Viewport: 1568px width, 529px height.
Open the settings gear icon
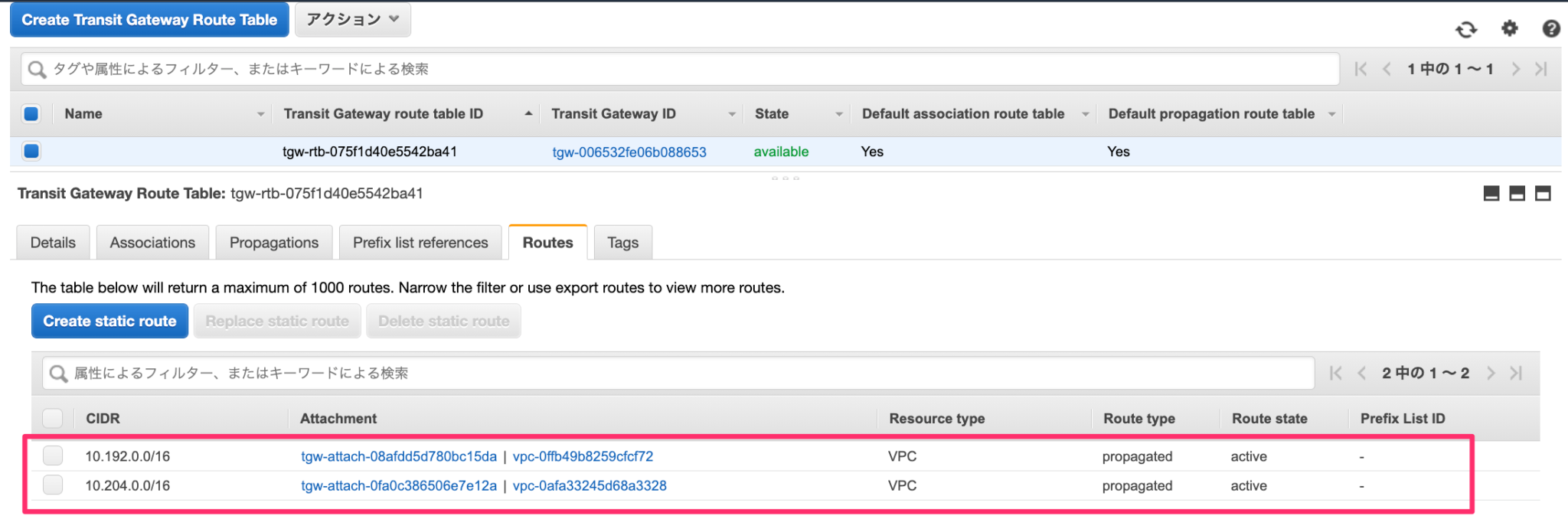[1509, 28]
